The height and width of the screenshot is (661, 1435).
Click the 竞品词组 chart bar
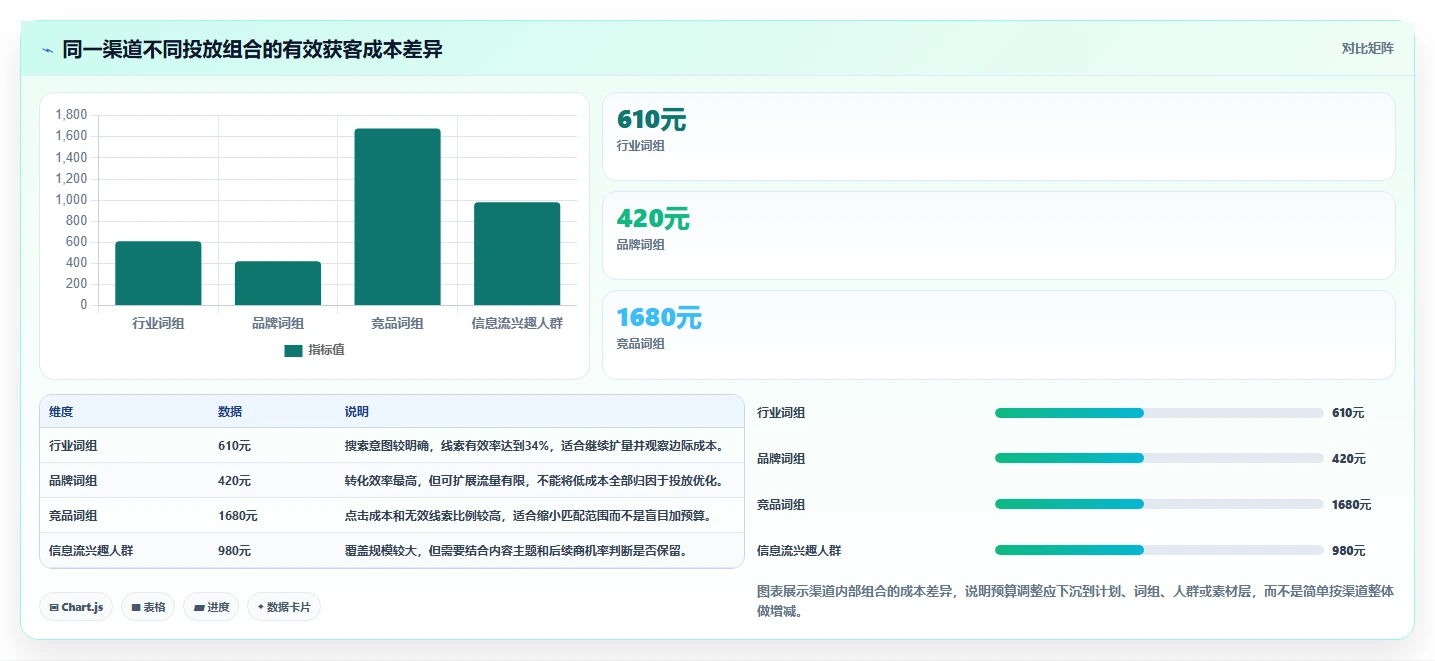click(397, 217)
